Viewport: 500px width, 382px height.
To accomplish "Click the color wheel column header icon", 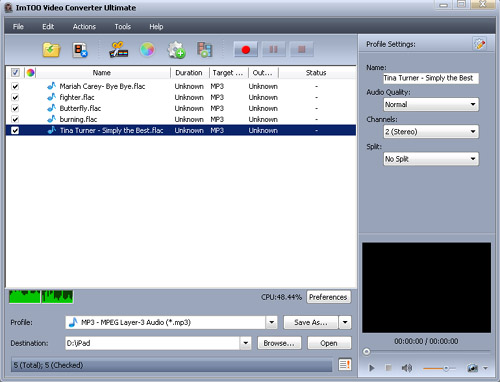I will coord(30,73).
